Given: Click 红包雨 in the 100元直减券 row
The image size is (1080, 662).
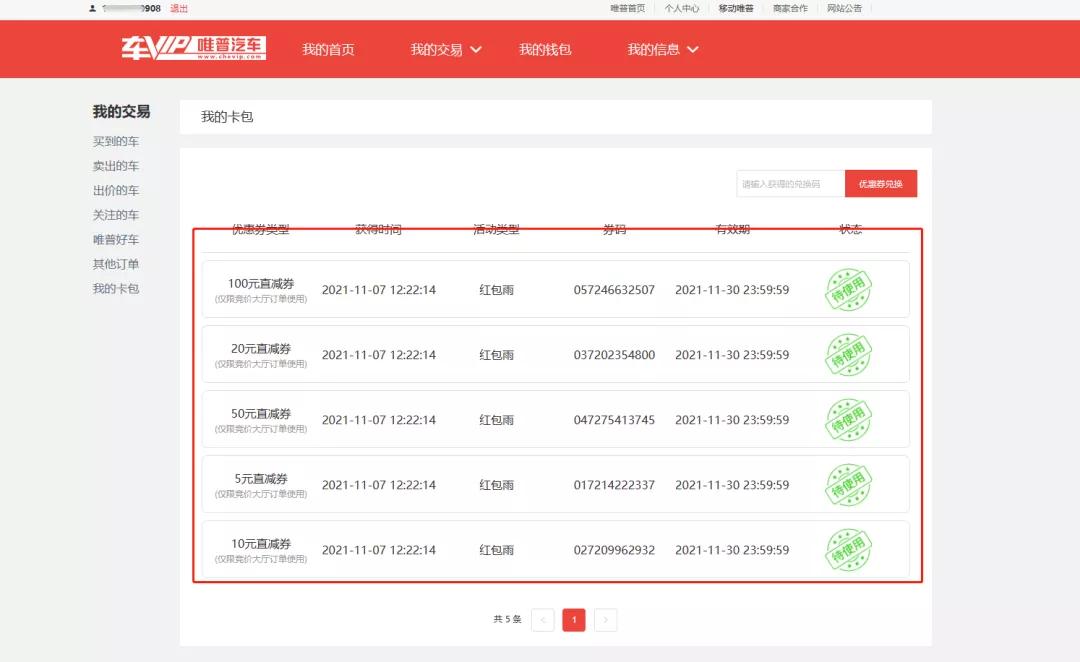Looking at the screenshot, I should click(497, 290).
